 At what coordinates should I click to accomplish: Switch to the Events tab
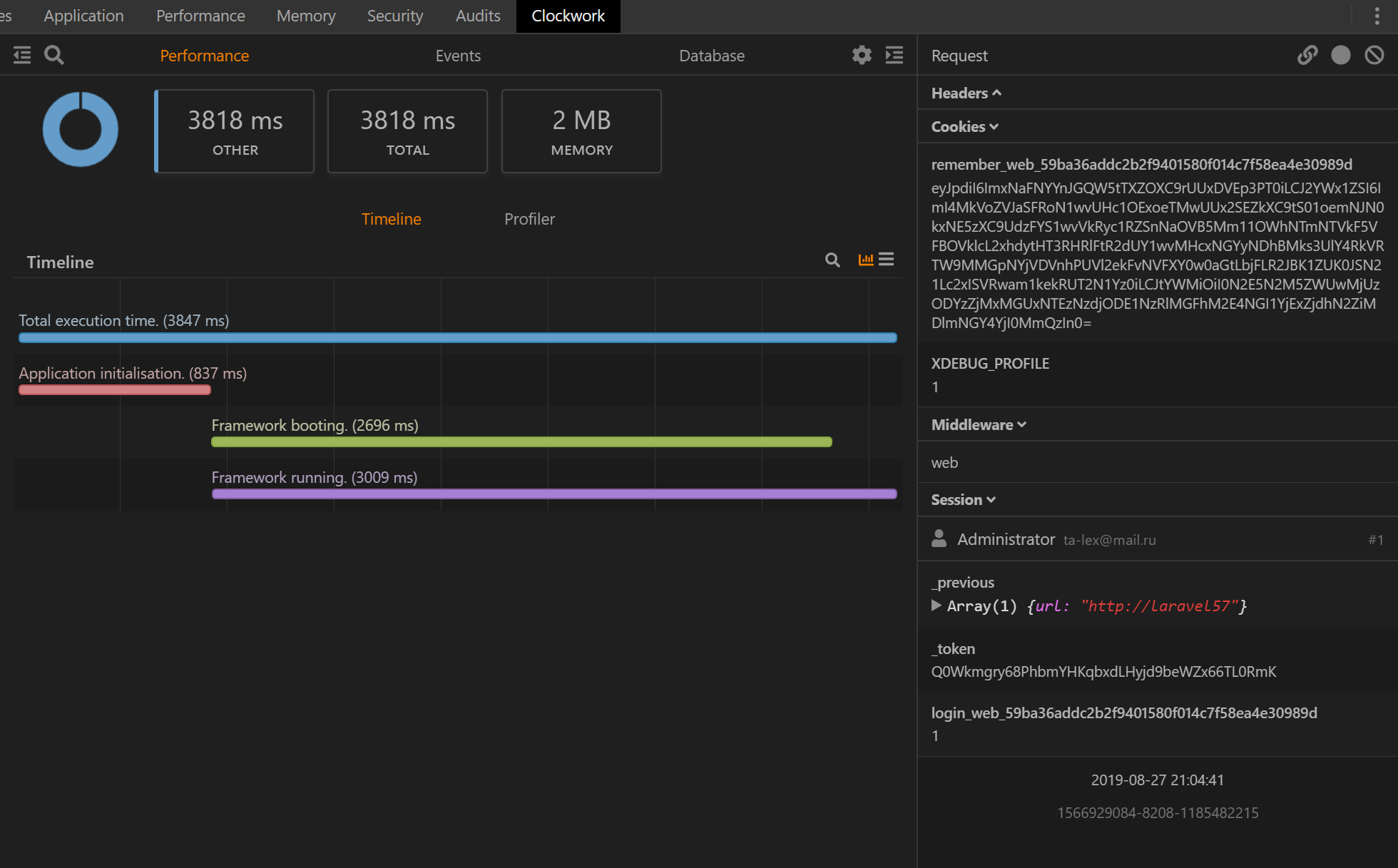point(458,56)
